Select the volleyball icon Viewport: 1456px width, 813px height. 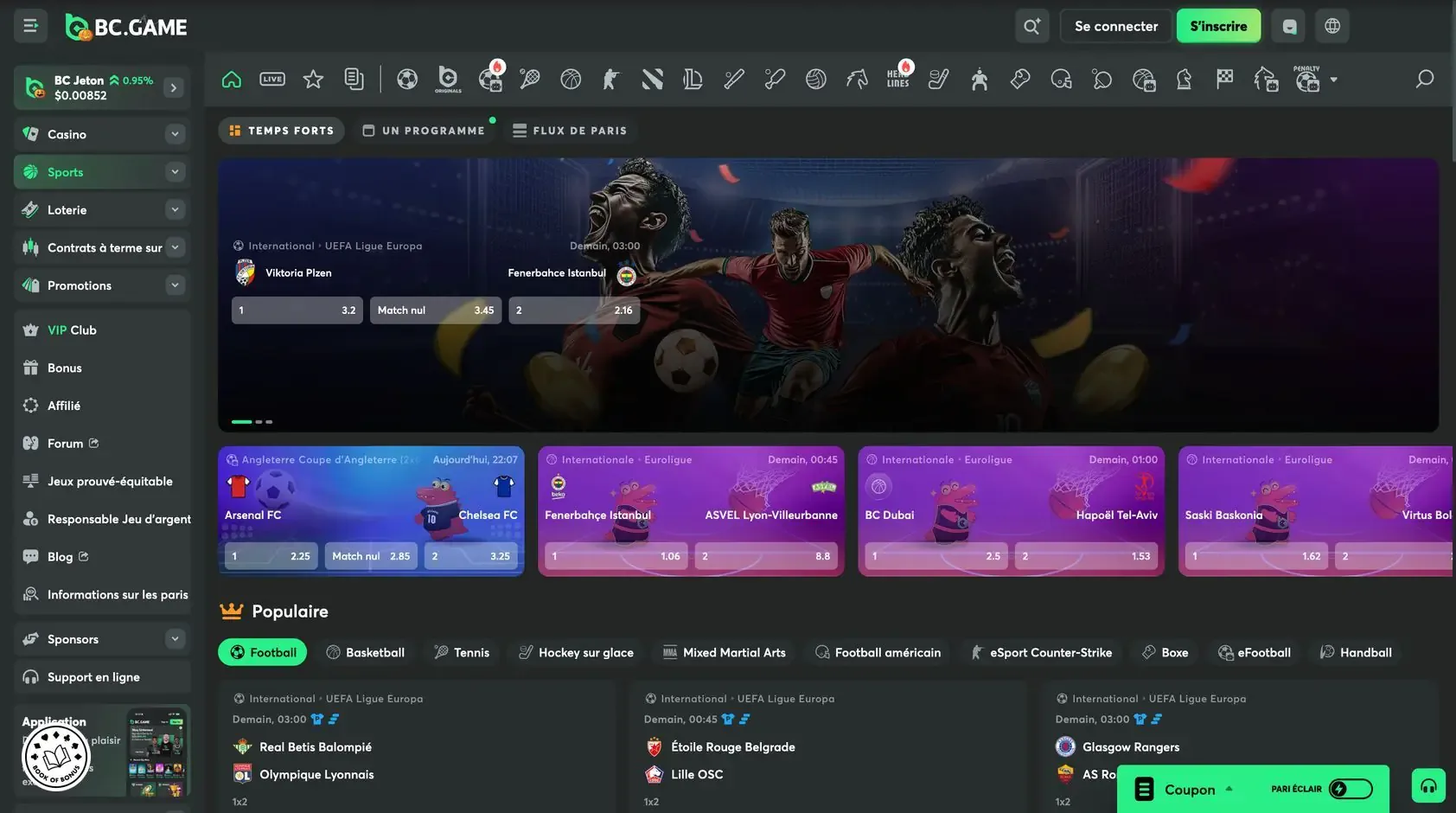816,80
